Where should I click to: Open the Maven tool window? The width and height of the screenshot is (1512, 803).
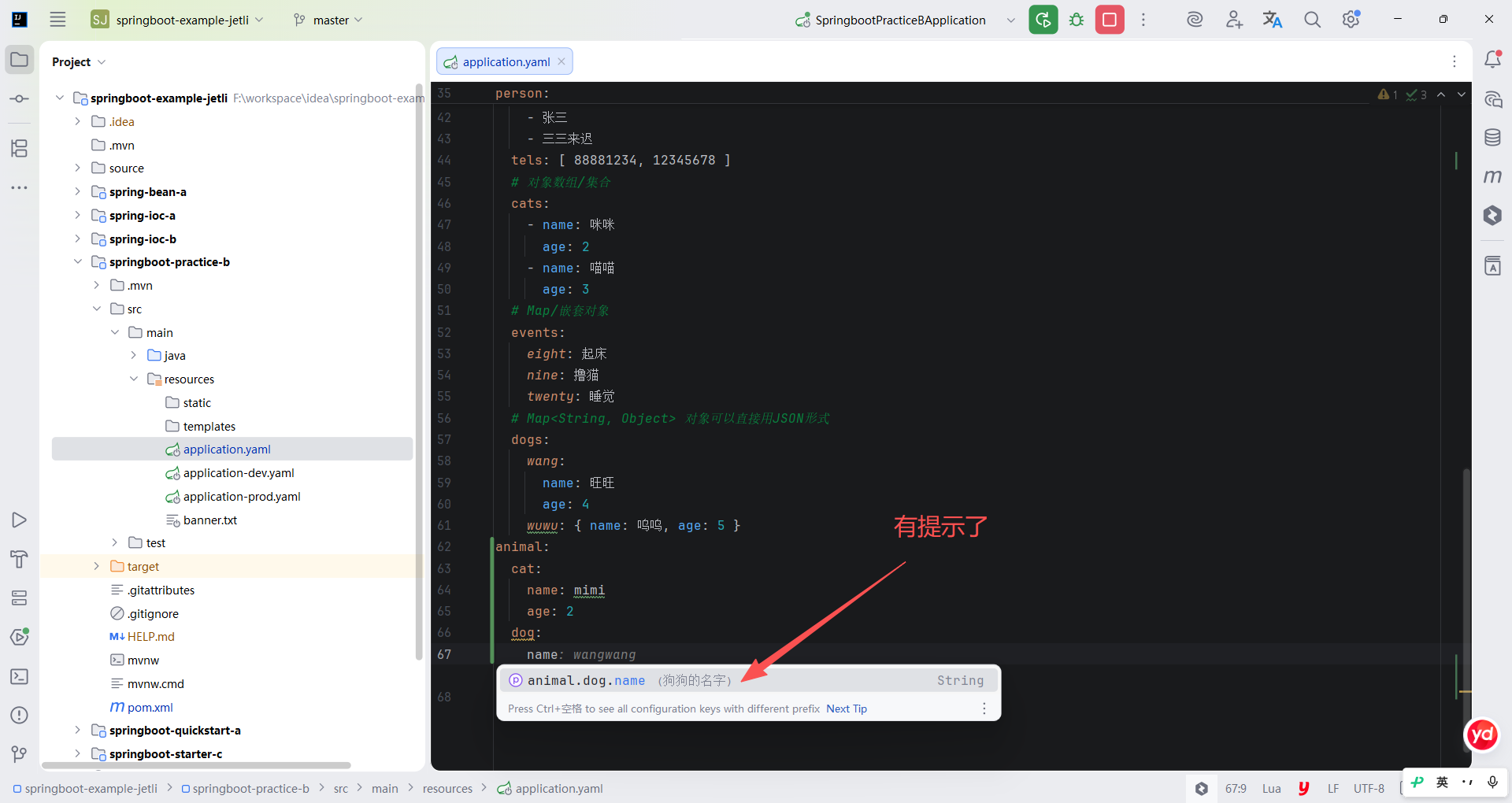1492,176
